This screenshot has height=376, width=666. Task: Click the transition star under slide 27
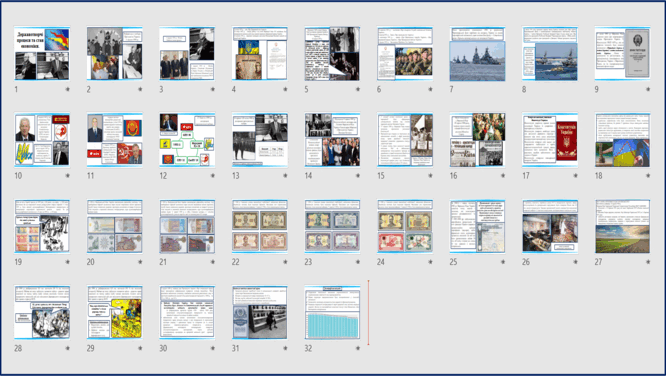[x=648, y=262]
